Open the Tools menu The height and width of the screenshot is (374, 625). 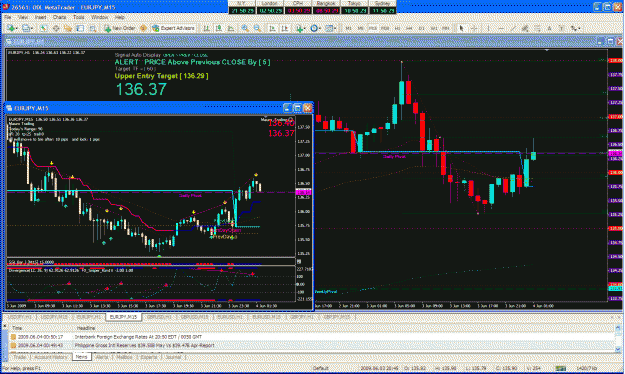pos(79,17)
